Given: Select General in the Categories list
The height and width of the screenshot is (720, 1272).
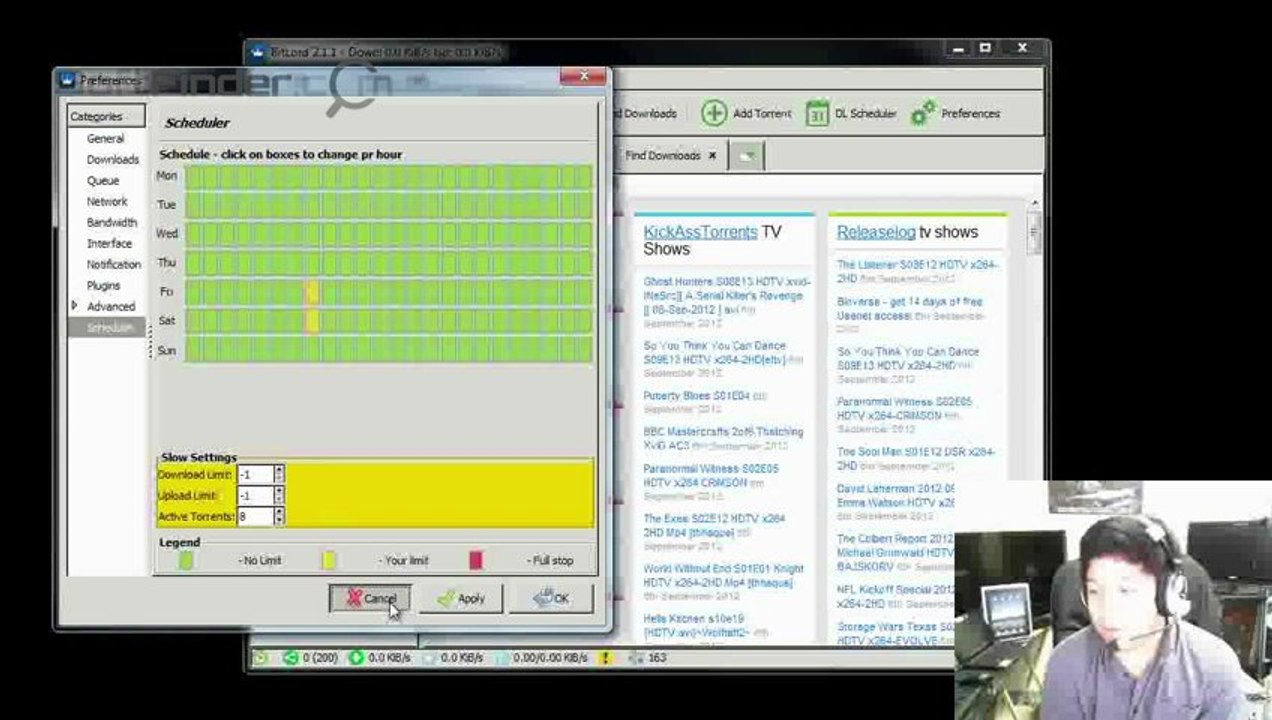Looking at the screenshot, I should pos(105,139).
